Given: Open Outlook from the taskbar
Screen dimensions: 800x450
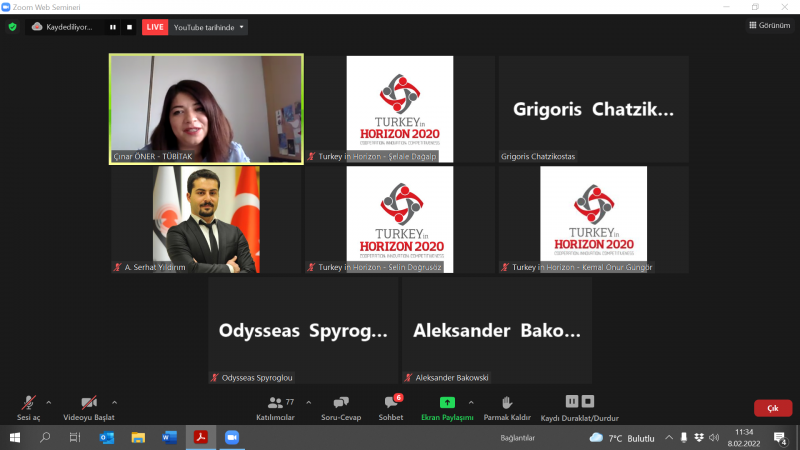Looking at the screenshot, I should click(x=107, y=438).
